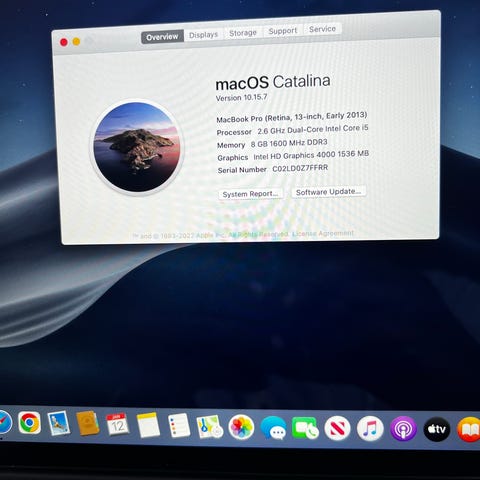Screen dimensions: 480x480
Task: Open the Photos app icon
Action: [x=241, y=427]
